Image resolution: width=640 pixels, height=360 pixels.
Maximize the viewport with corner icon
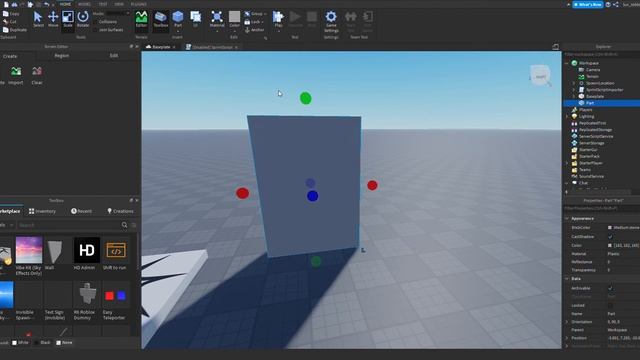[x=556, y=47]
